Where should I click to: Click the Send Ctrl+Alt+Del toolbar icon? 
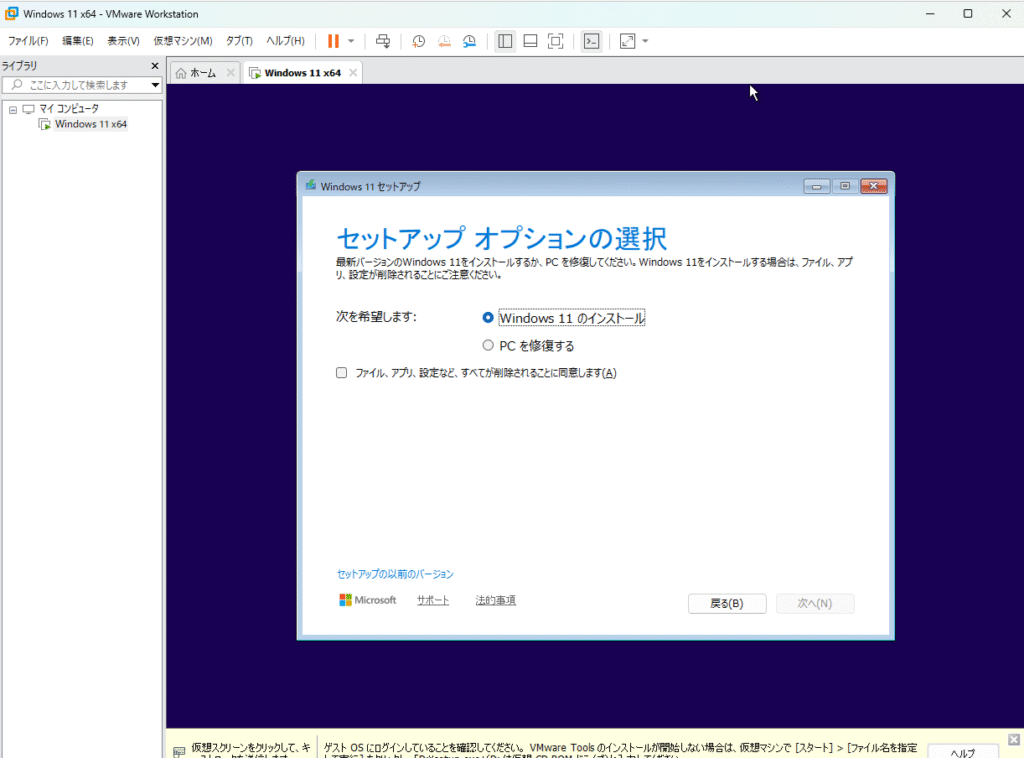(382, 41)
